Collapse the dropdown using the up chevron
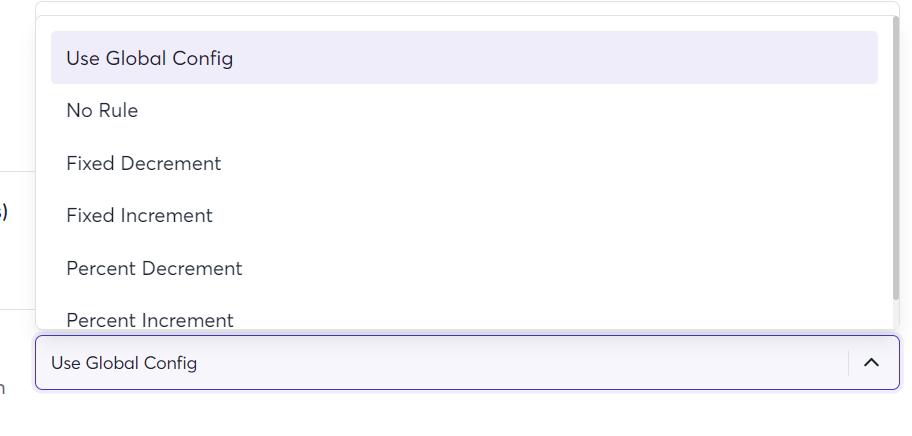Image resolution: width=912 pixels, height=436 pixels. pyautogui.click(x=871, y=363)
